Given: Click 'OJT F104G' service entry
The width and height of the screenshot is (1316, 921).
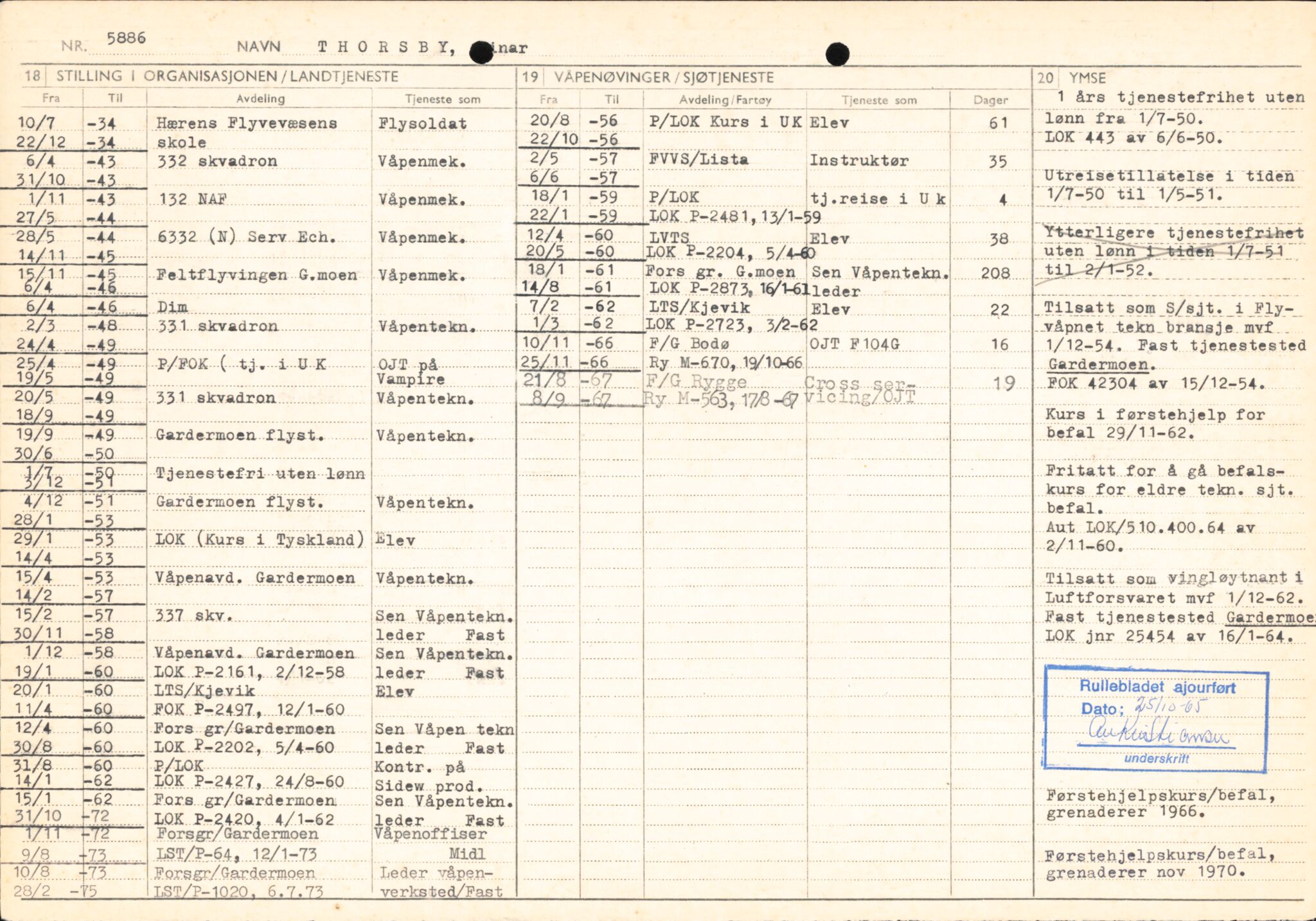Looking at the screenshot, I should tap(855, 344).
